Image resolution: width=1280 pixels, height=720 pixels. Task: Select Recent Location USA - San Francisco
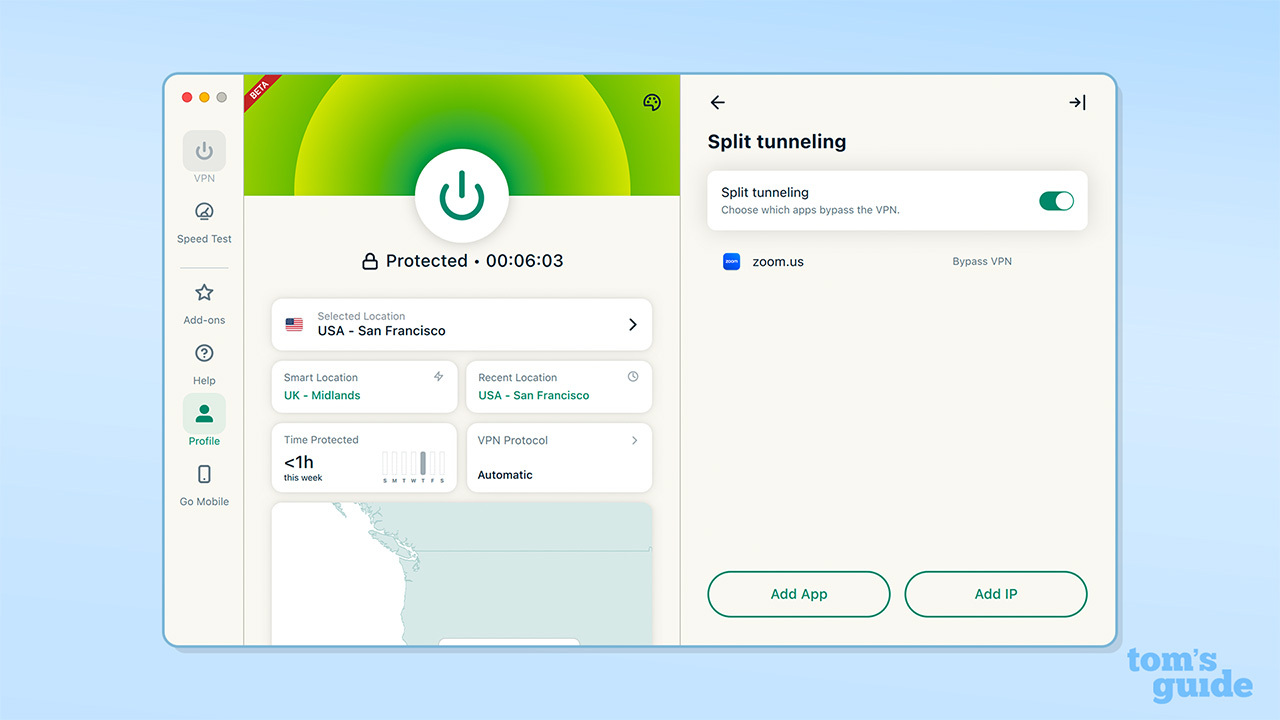[x=558, y=387]
